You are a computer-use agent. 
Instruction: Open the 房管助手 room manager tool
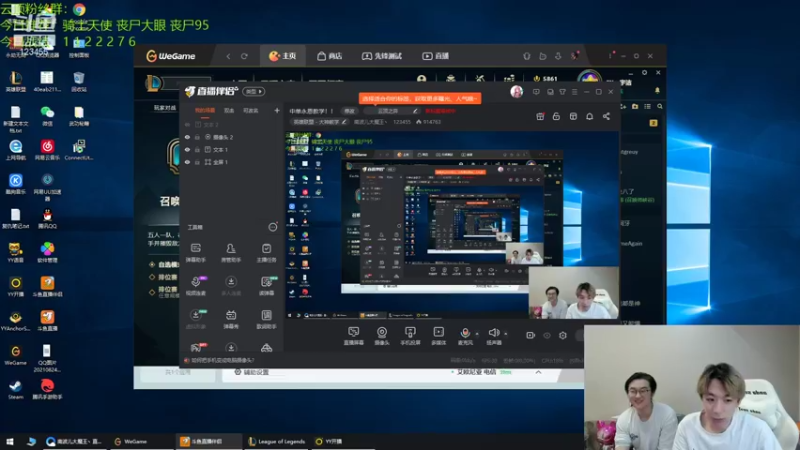click(231, 253)
